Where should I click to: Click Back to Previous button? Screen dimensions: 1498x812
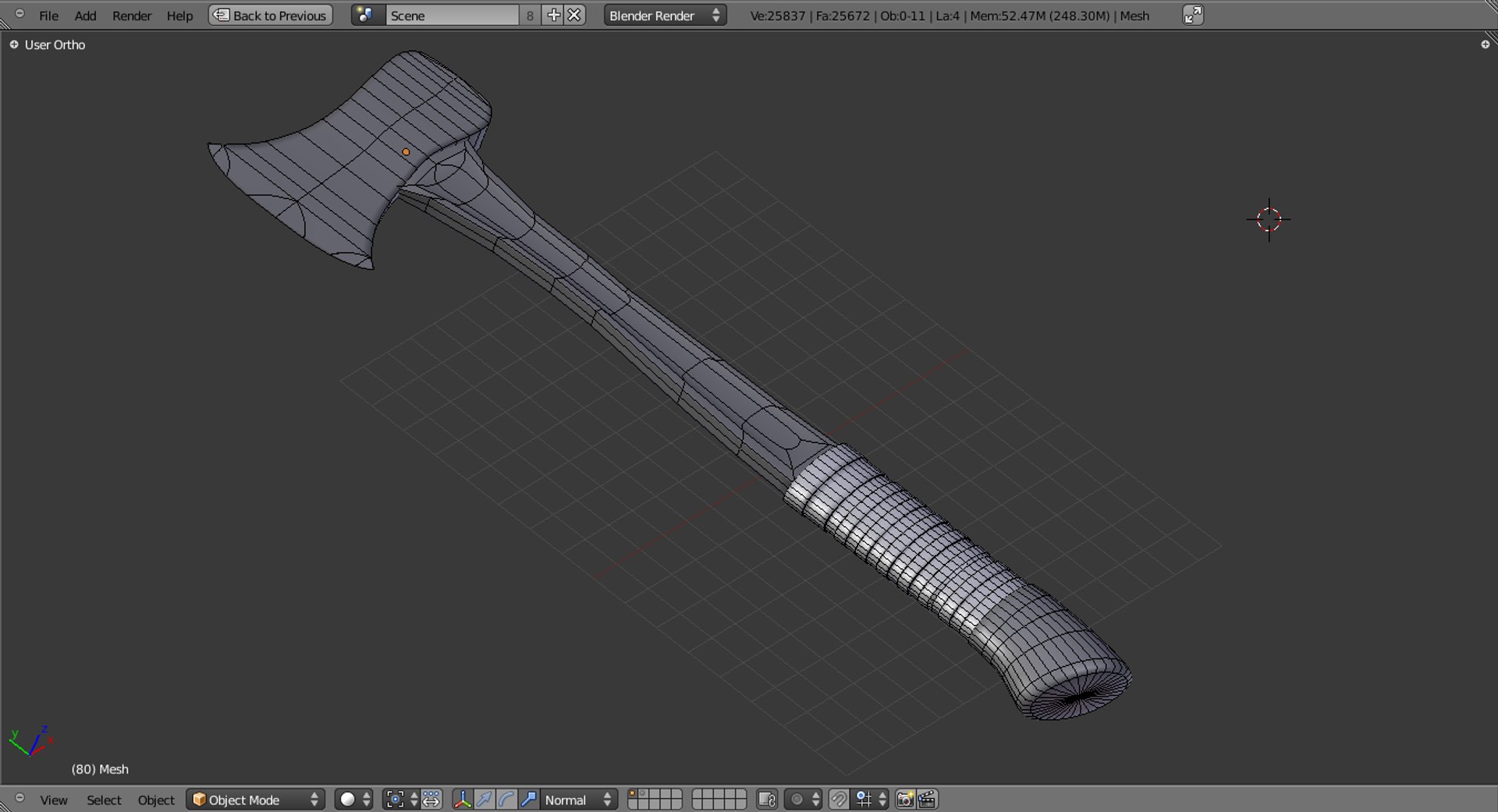271,16
